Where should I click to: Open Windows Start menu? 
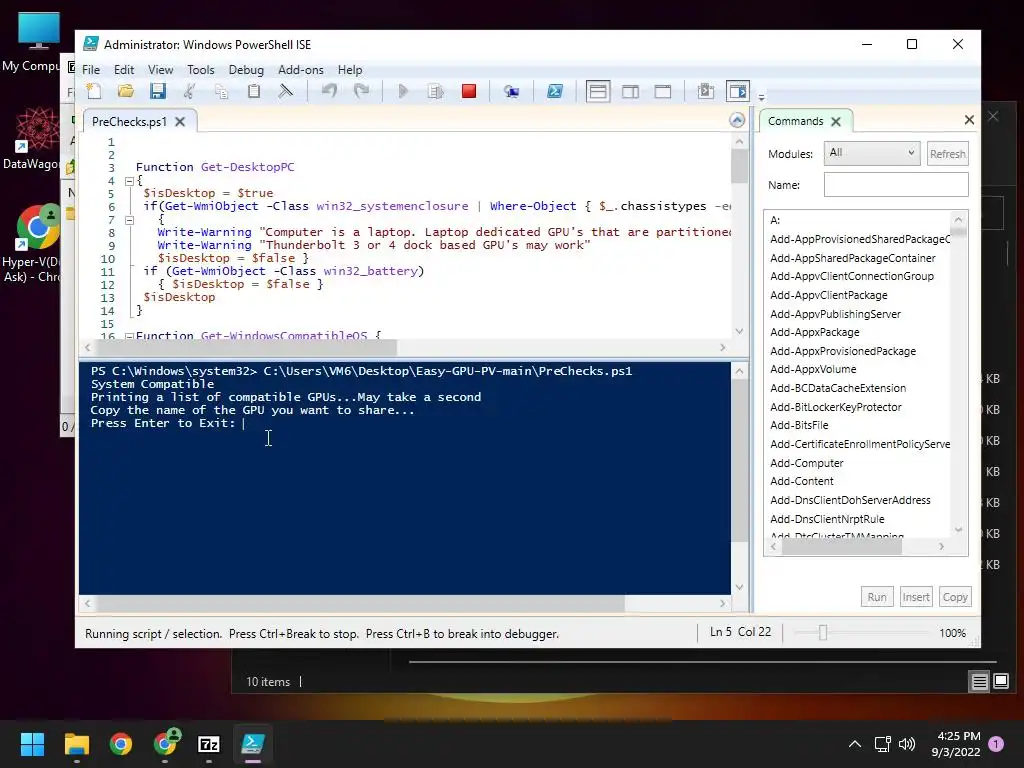tap(32, 744)
